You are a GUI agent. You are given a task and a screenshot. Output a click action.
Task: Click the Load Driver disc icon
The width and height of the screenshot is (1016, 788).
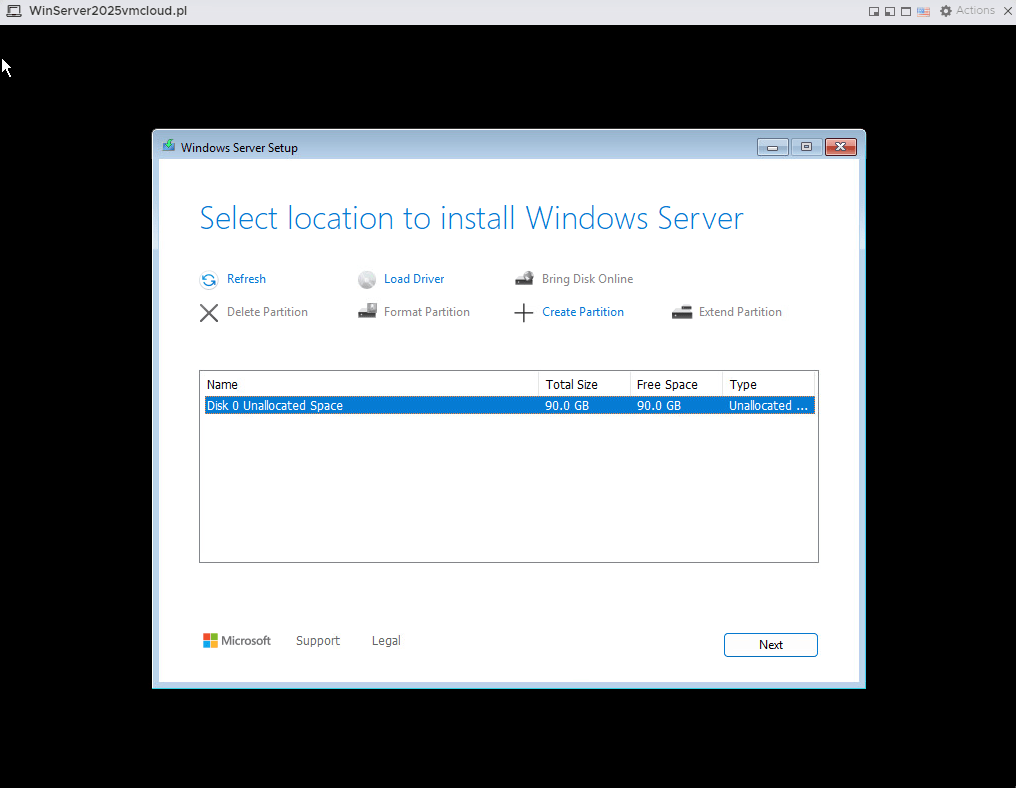click(x=367, y=280)
